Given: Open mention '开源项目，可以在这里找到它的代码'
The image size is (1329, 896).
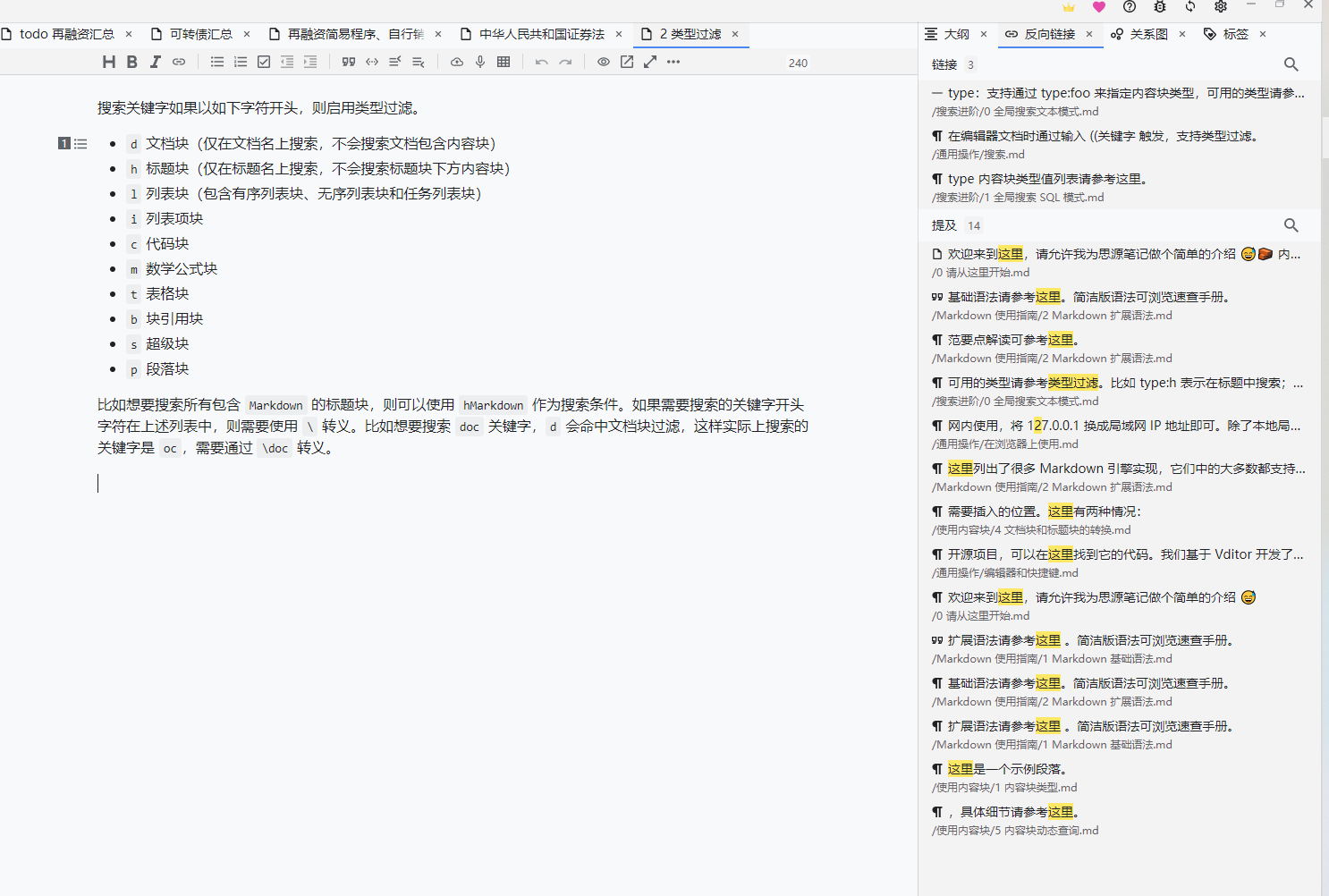Looking at the screenshot, I should [x=1119, y=562].
